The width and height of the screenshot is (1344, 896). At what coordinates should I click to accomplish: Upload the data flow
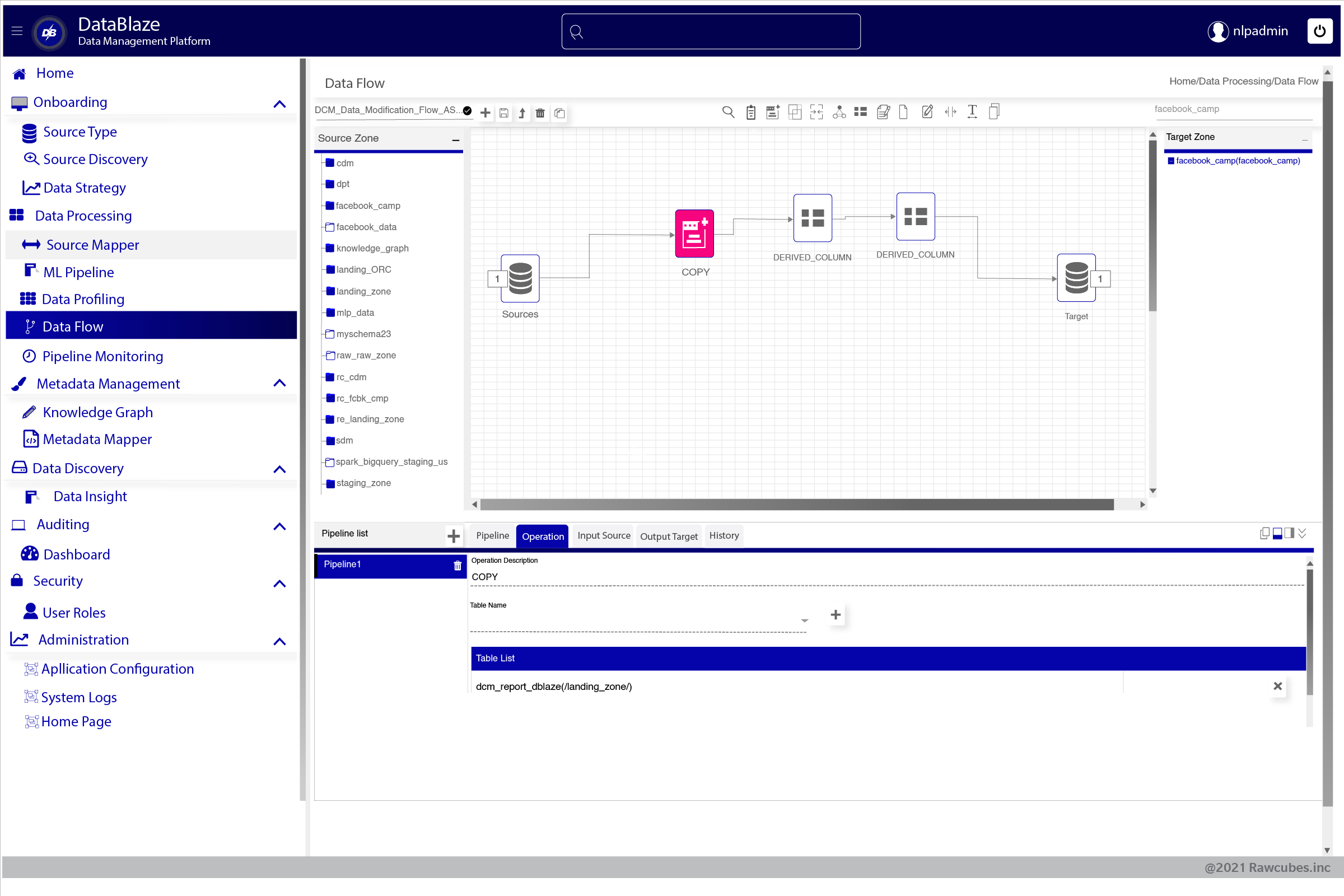pos(522,113)
